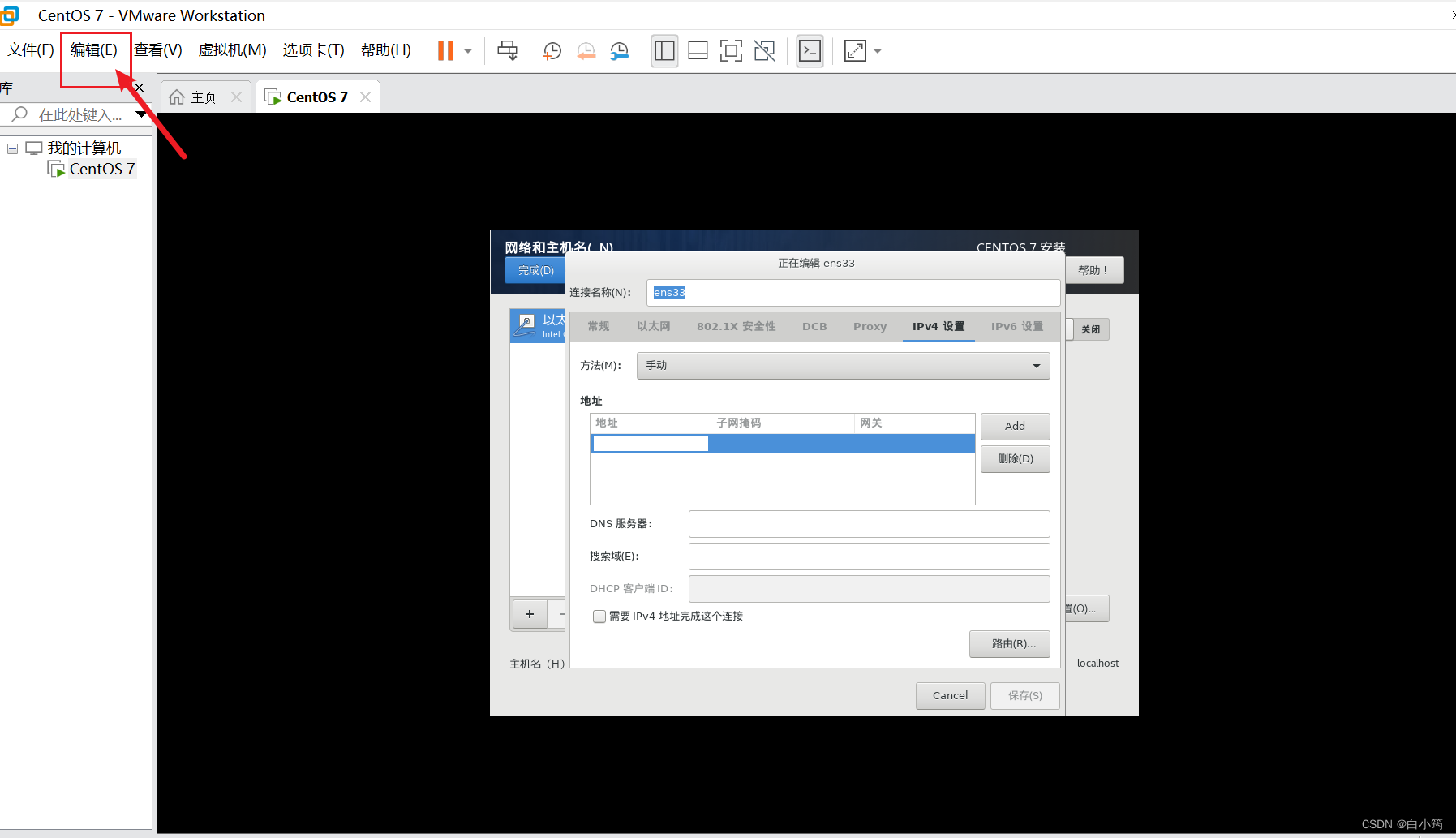1456x838 pixels.
Task: Switch to the Proxy tab
Action: point(870,327)
